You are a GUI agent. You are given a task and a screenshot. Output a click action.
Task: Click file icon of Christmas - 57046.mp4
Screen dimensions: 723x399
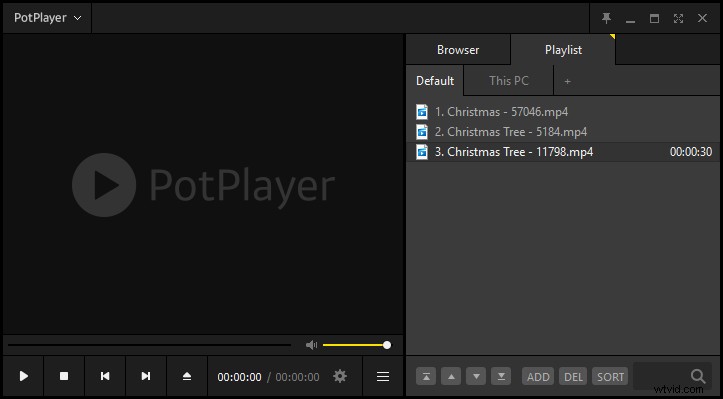click(421, 112)
